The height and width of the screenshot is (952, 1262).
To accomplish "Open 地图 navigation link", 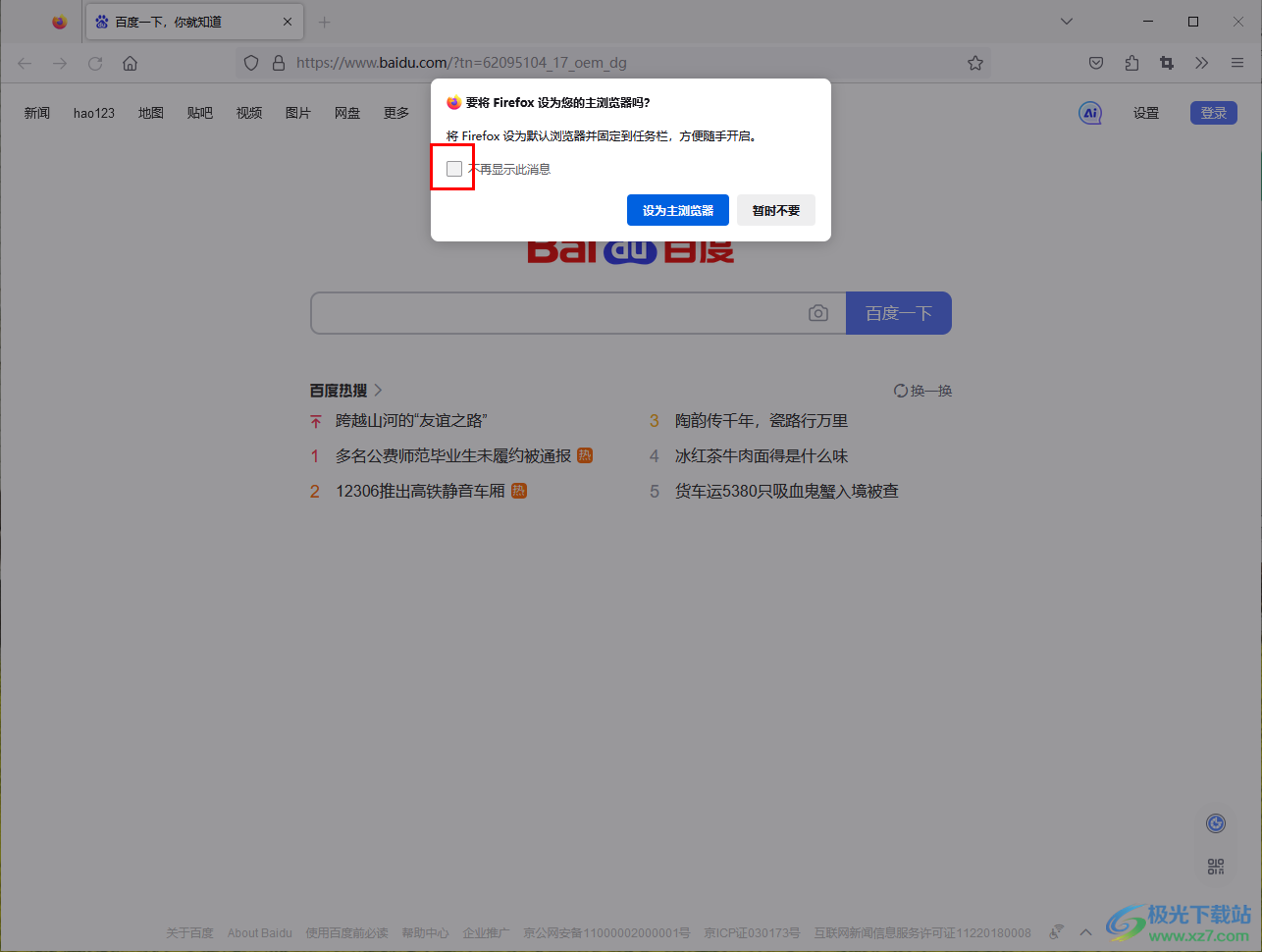I will tap(151, 113).
